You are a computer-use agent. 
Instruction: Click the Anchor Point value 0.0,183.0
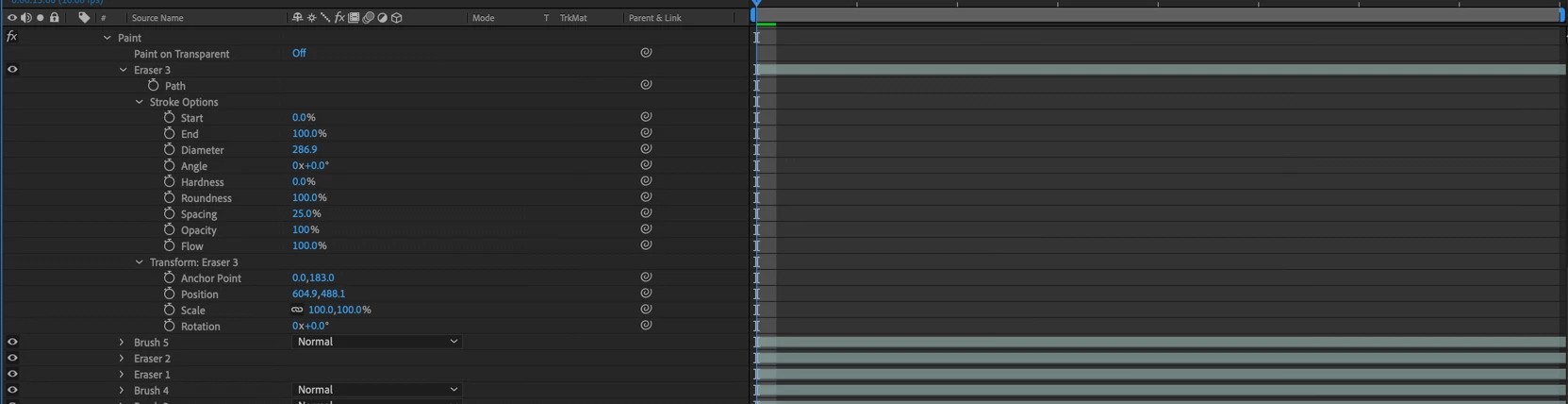[x=313, y=278]
